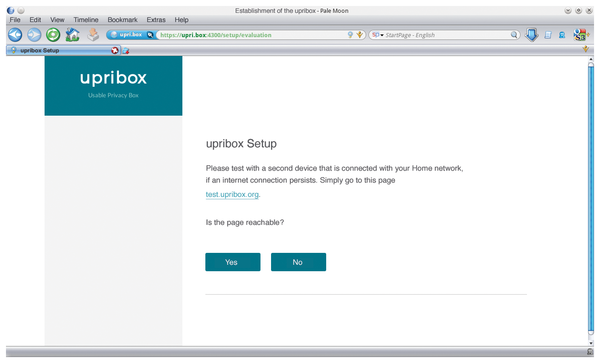Click the No button
Image resolution: width=600 pixels, height=363 pixels.
tap(298, 262)
